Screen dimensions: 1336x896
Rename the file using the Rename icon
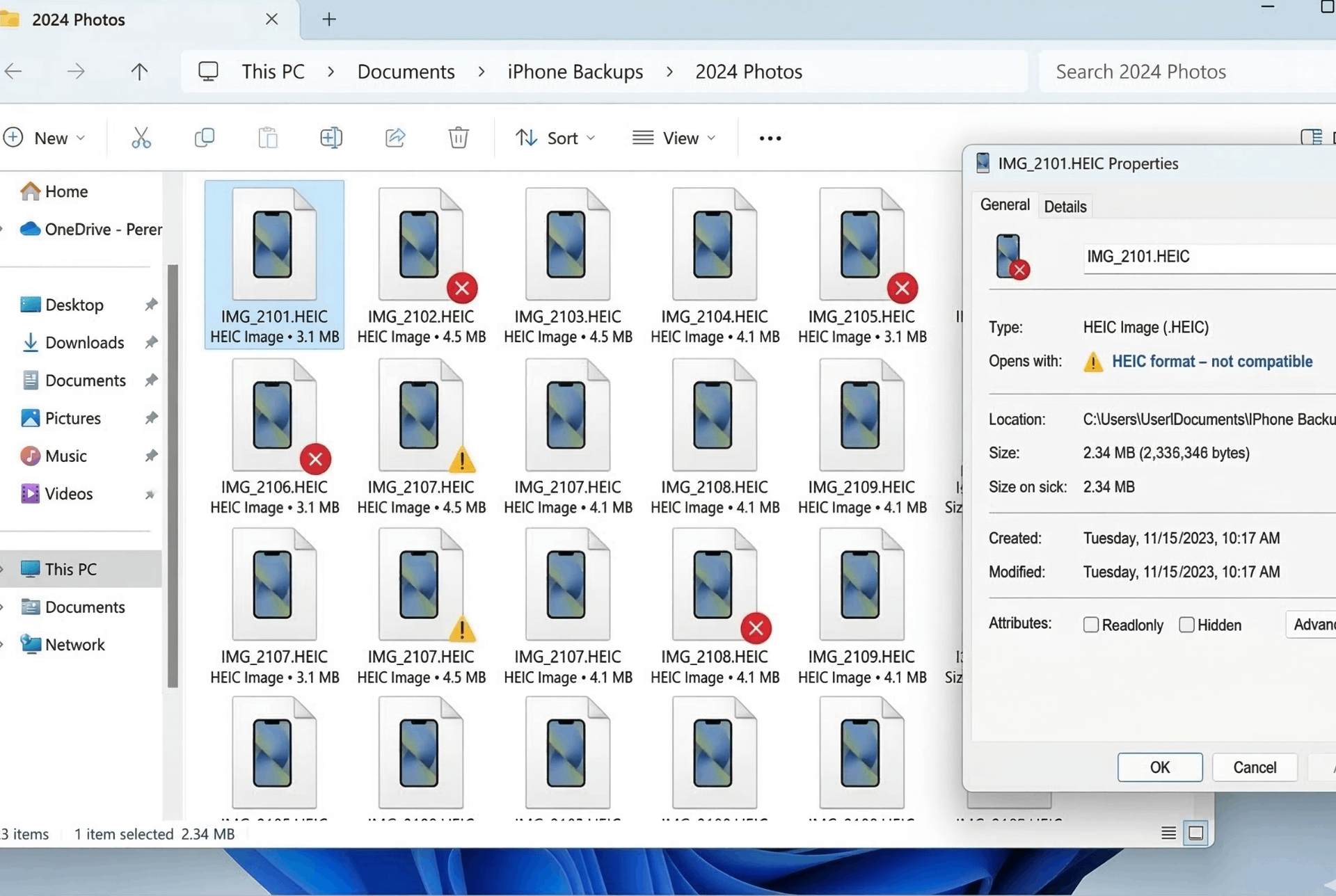point(331,137)
